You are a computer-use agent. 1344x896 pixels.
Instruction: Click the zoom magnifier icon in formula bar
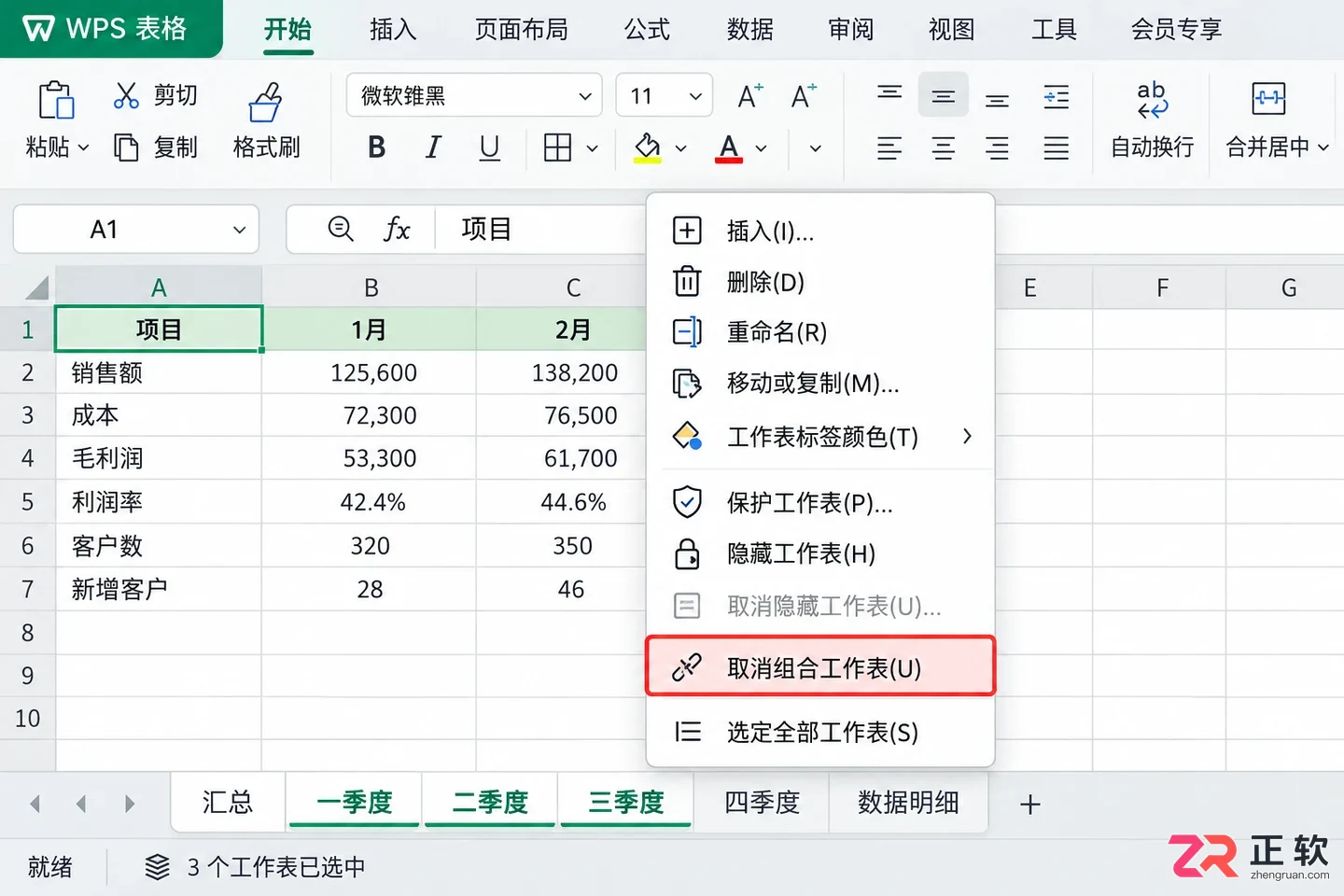click(x=341, y=229)
